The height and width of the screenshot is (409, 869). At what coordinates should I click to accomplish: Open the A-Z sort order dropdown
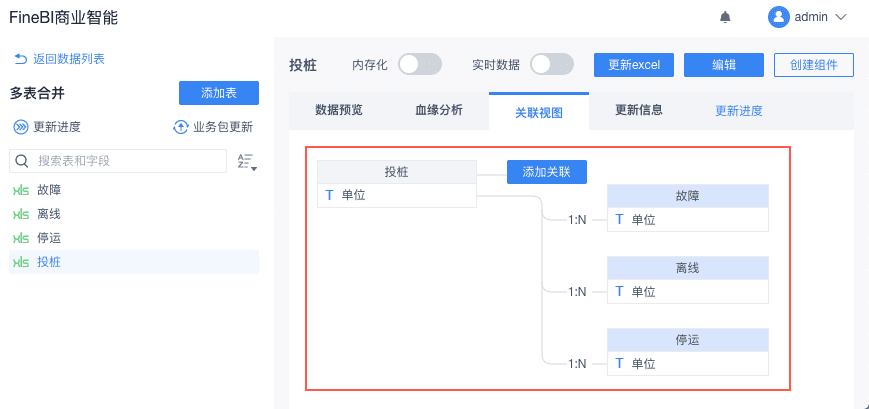(x=247, y=161)
